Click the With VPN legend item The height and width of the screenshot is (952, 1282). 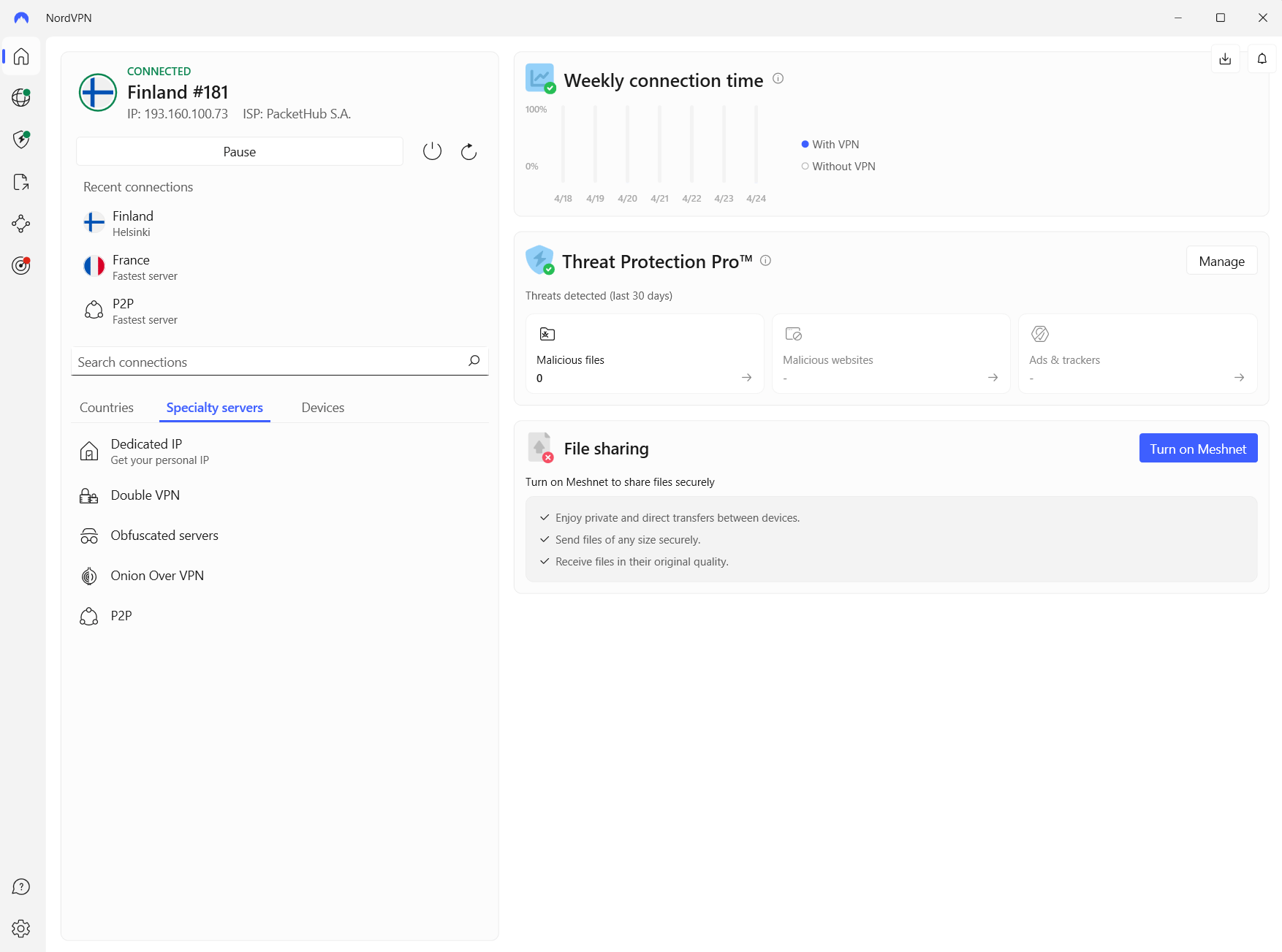point(830,144)
